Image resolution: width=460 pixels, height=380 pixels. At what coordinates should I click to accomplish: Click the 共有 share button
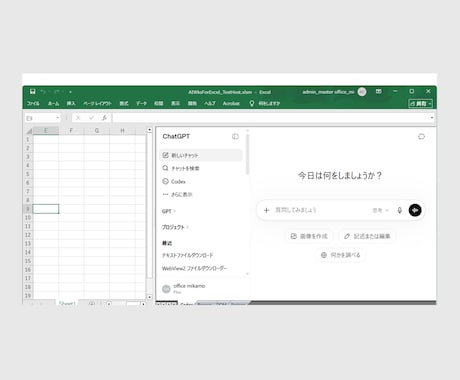pos(420,104)
